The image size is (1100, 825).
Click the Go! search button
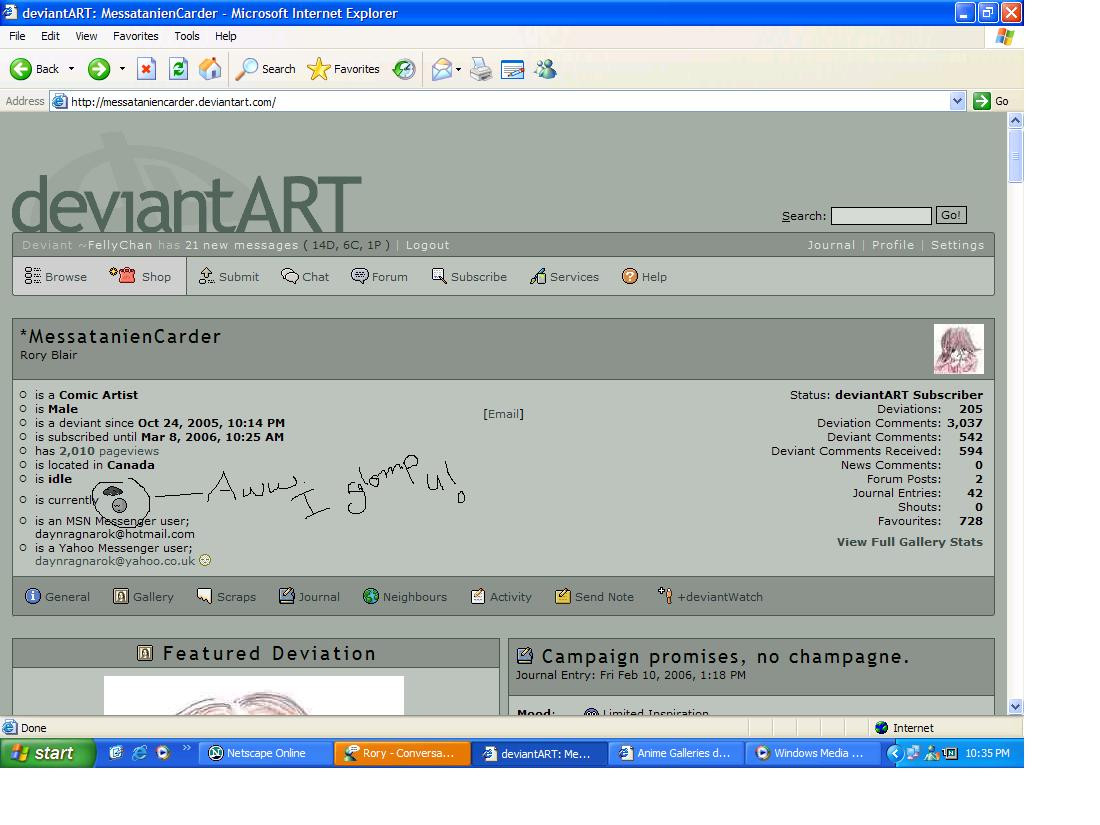[x=951, y=215]
